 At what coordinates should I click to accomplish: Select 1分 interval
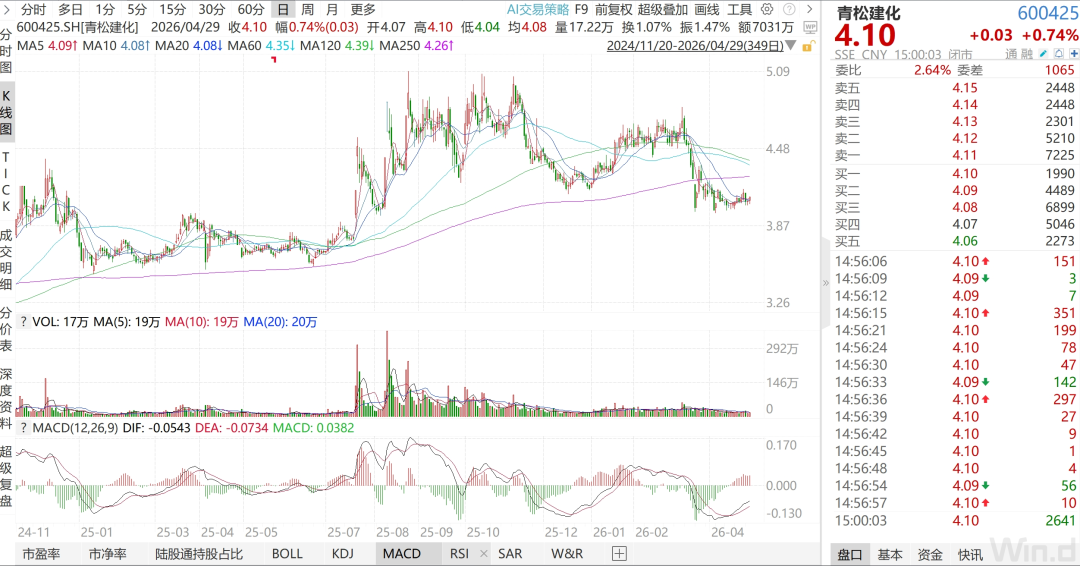[x=105, y=9]
